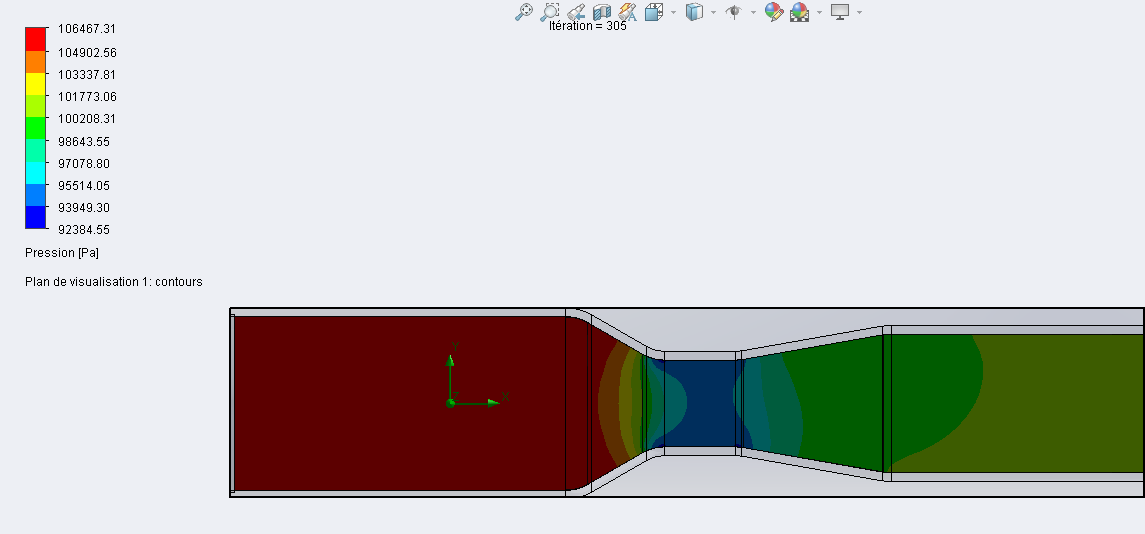
Task: Expand the View Settings dropdown arrow
Action: point(859,13)
